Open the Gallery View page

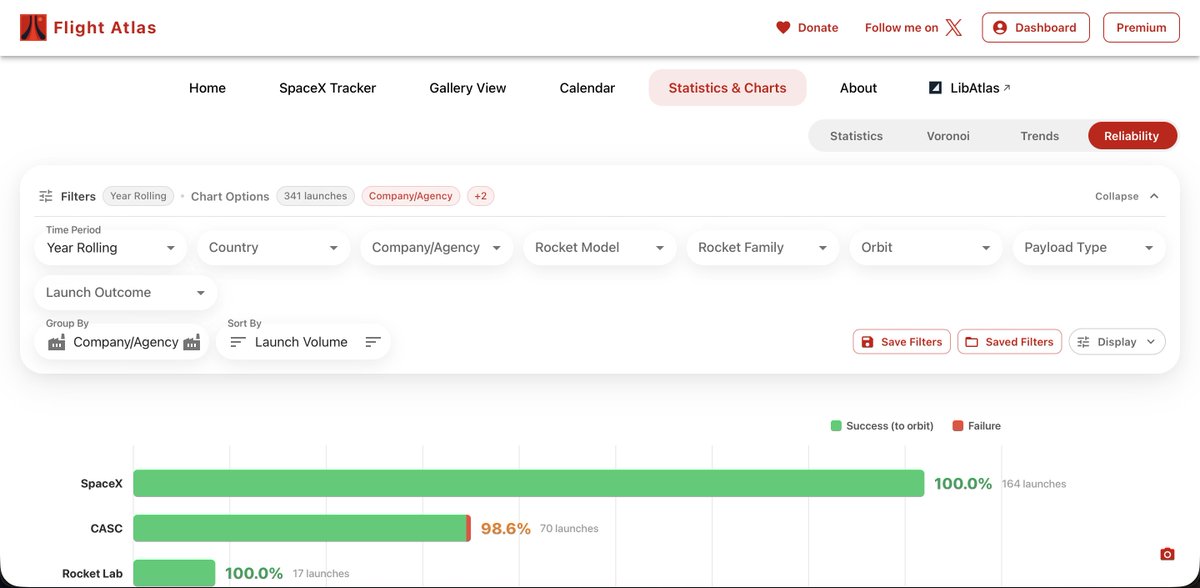(x=468, y=88)
